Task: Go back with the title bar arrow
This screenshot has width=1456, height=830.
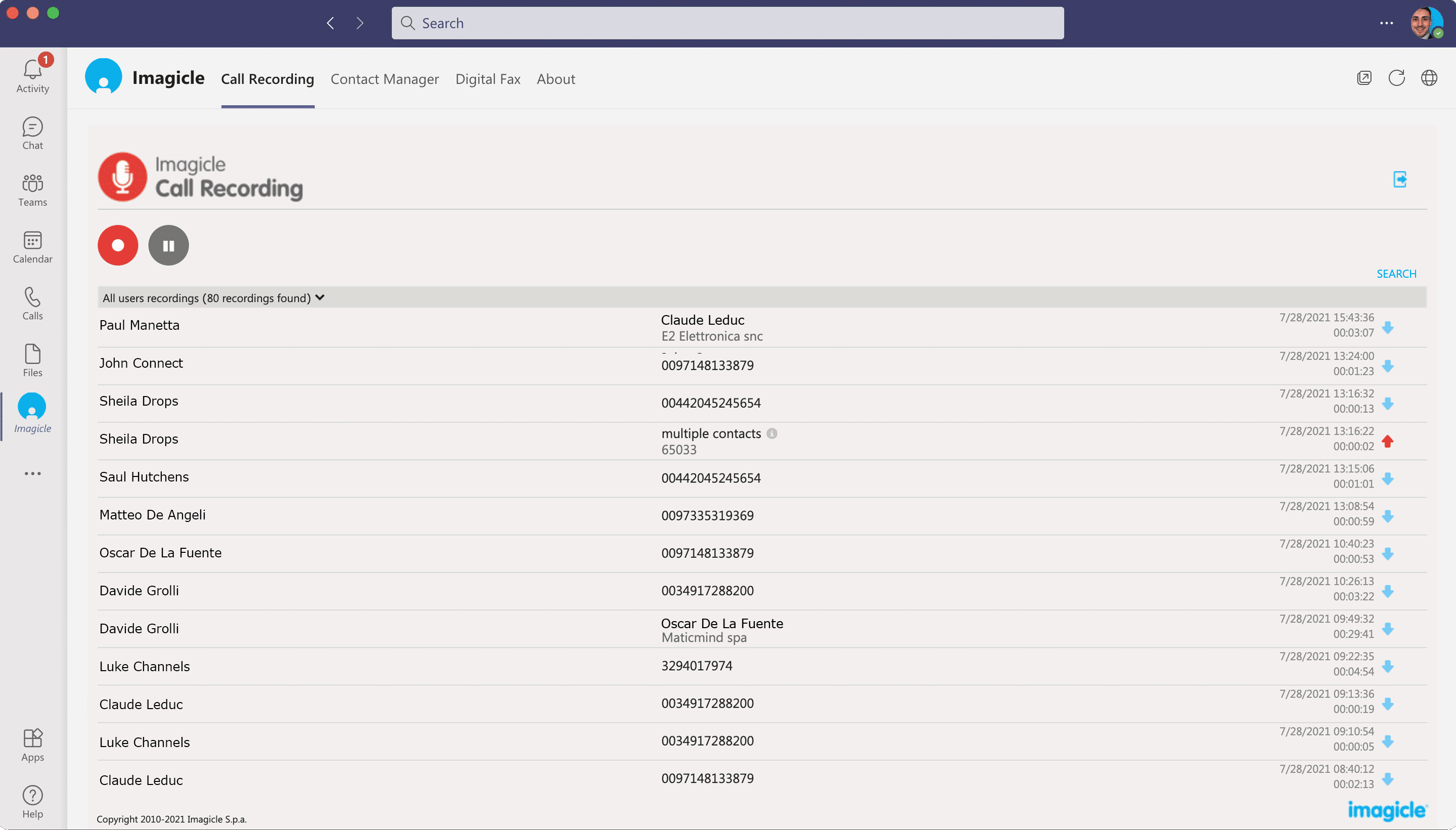Action: point(331,23)
